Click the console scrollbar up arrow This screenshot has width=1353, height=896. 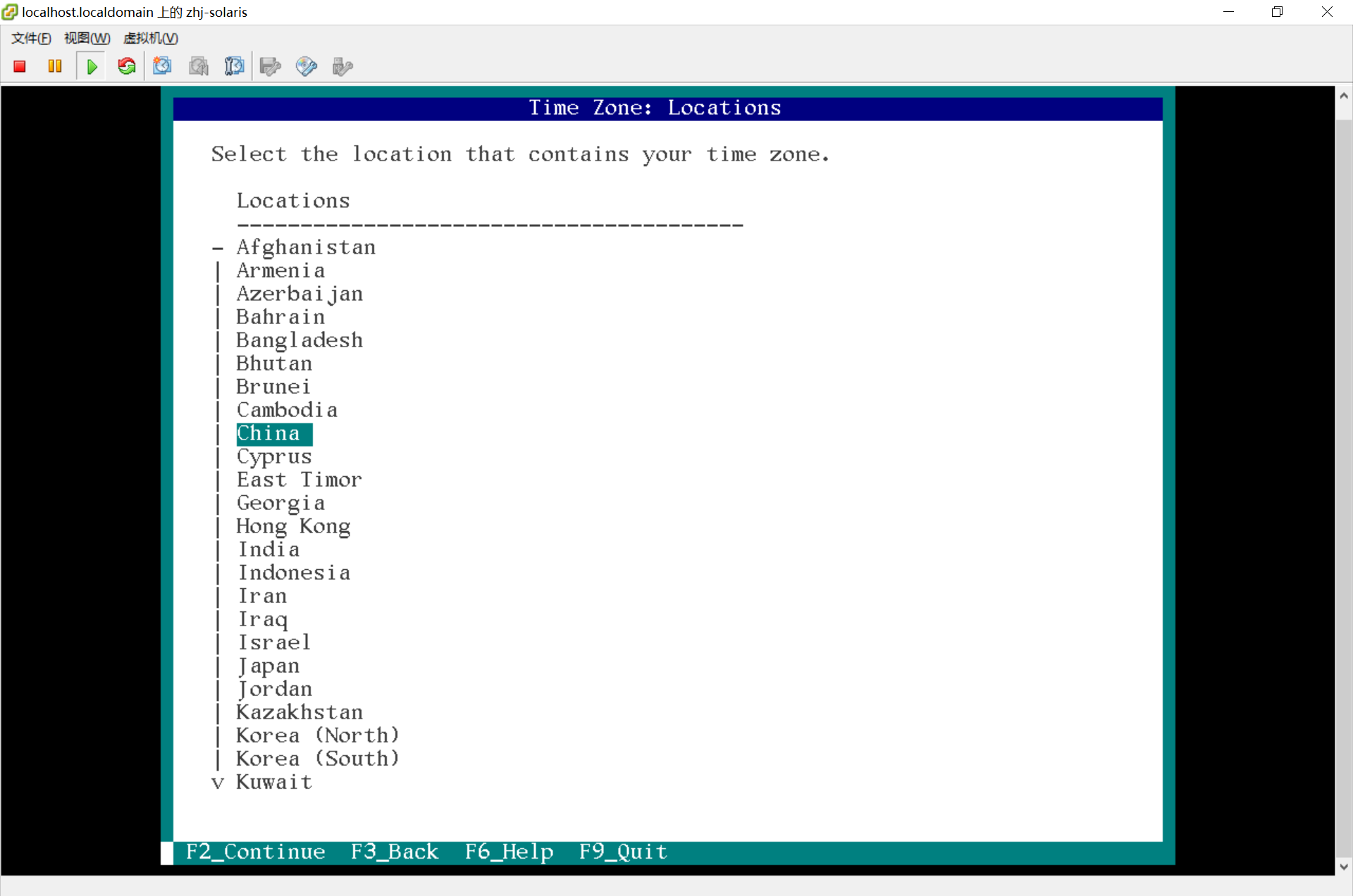[x=1343, y=96]
